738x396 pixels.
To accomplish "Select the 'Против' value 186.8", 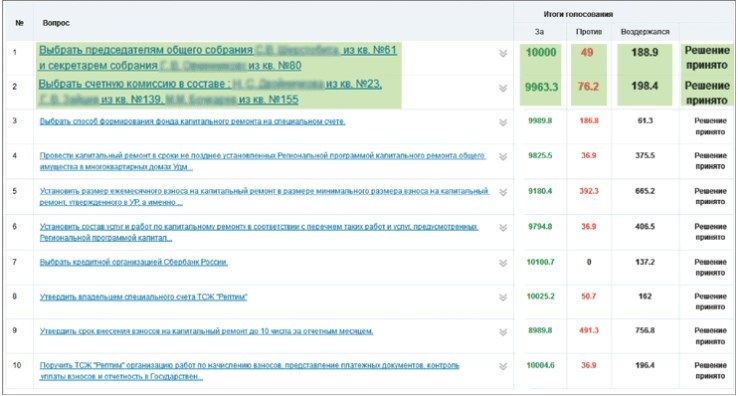I will [589, 121].
